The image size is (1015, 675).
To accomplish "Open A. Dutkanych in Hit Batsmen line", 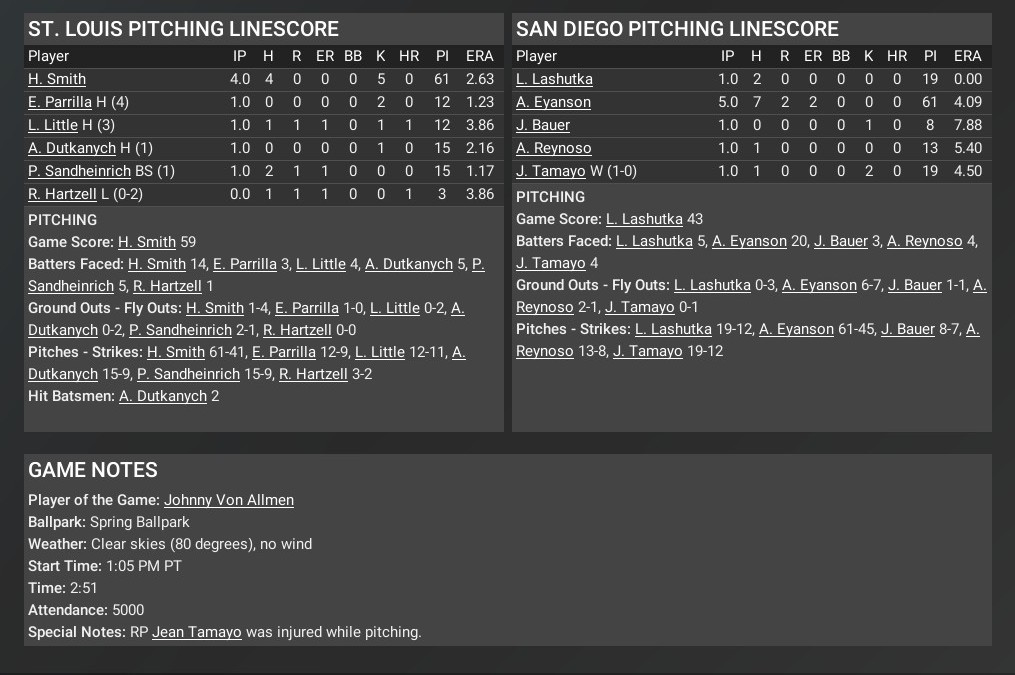I will (163, 396).
